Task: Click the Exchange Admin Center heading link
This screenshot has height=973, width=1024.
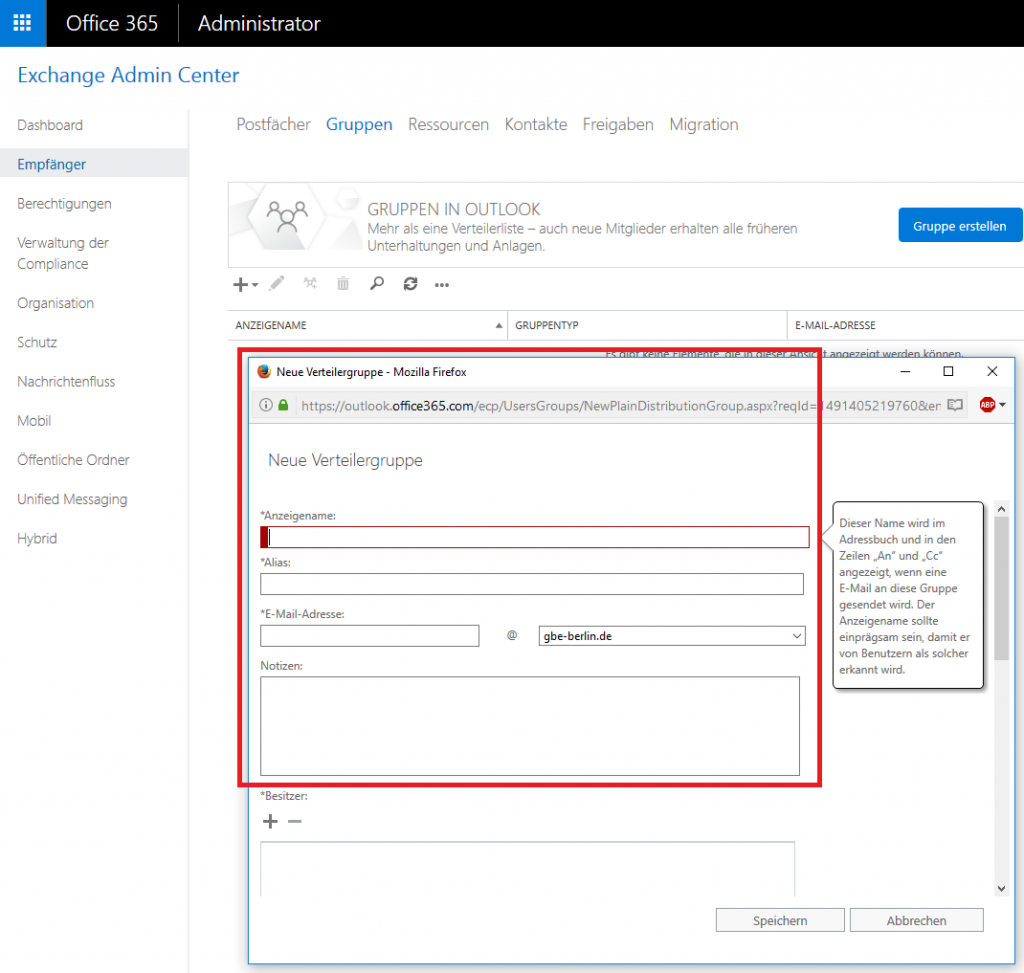Action: (x=128, y=75)
